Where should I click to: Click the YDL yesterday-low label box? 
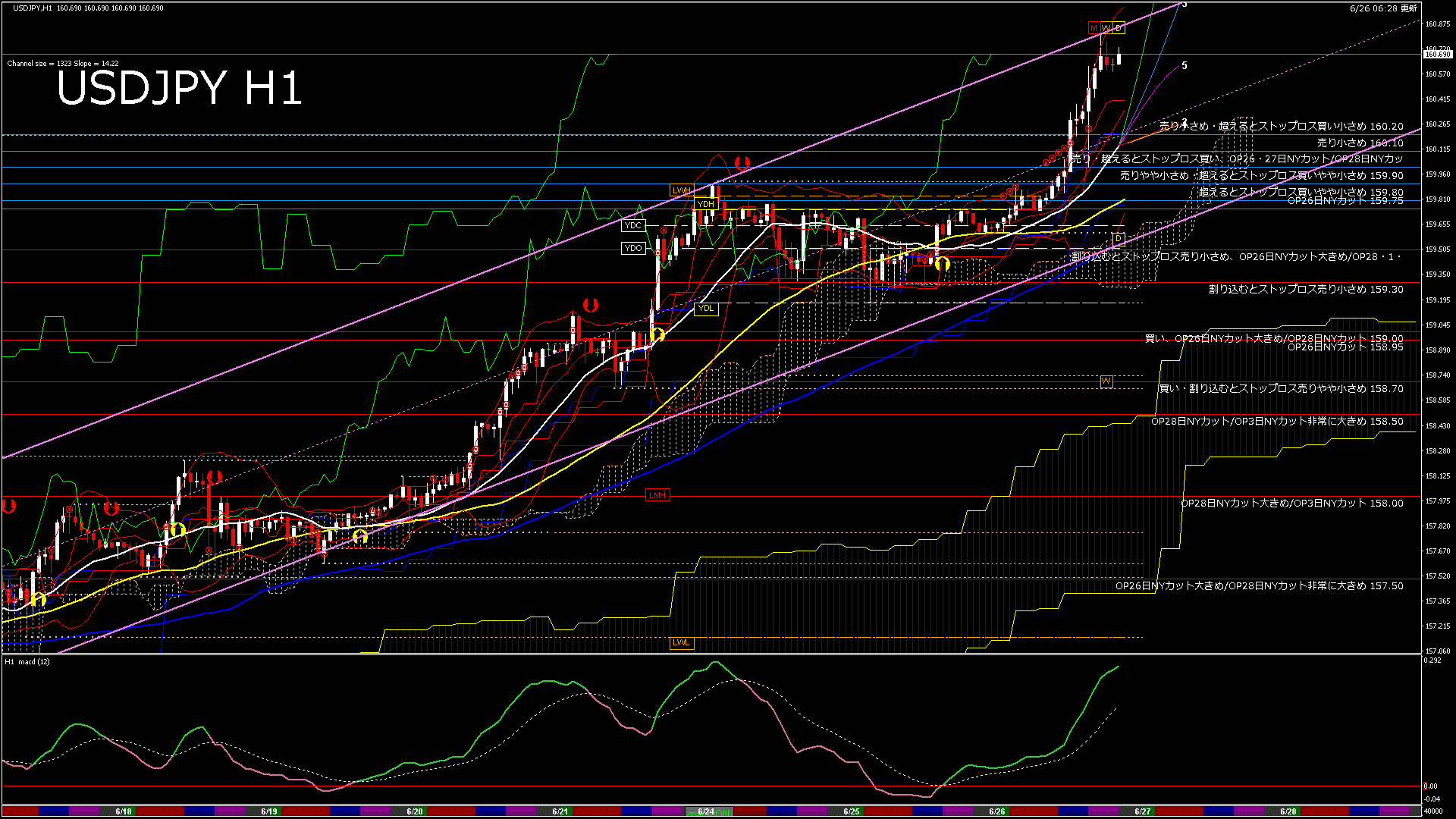[705, 308]
